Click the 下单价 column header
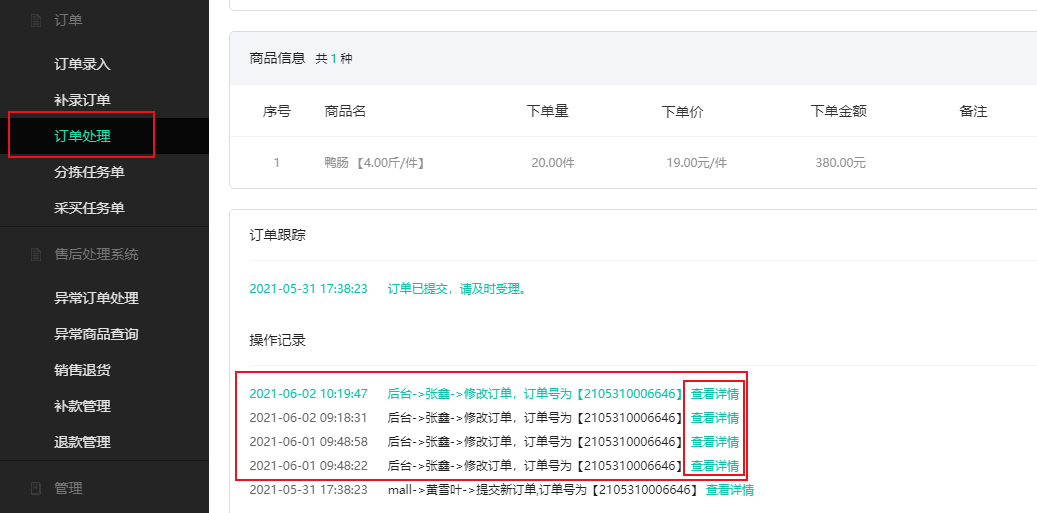This screenshot has height=513, width=1037. [x=683, y=112]
